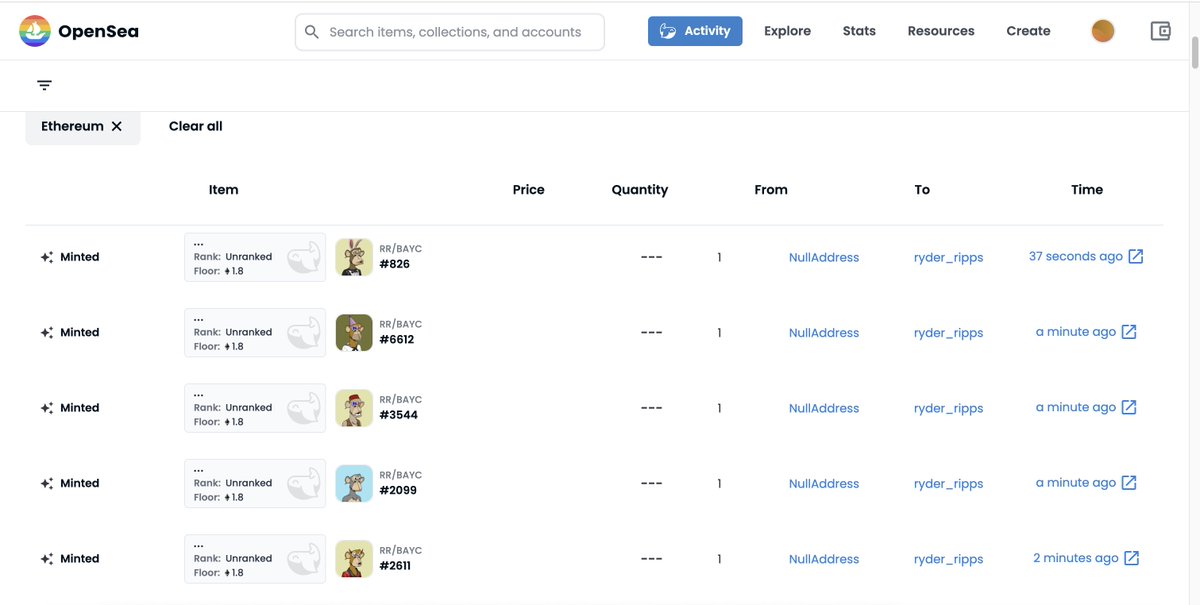Open ryder_ripps in the #6612 row

coord(948,333)
